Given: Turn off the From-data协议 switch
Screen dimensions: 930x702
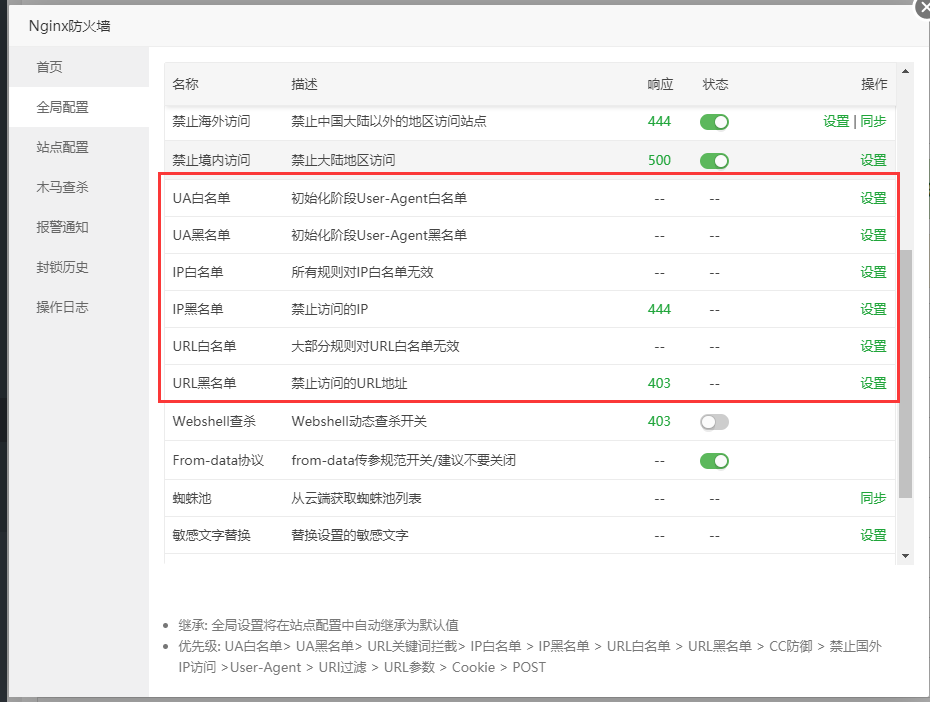Looking at the screenshot, I should click(714, 461).
